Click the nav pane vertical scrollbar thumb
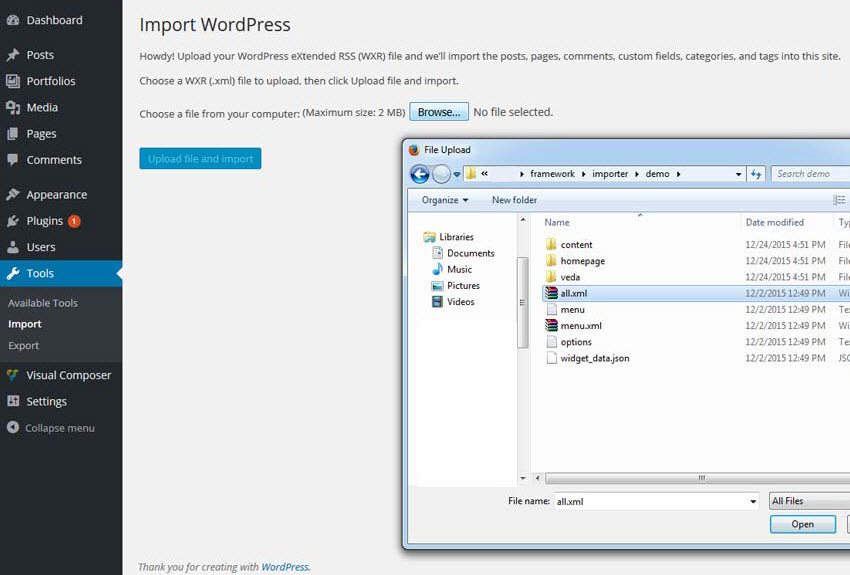 523,302
